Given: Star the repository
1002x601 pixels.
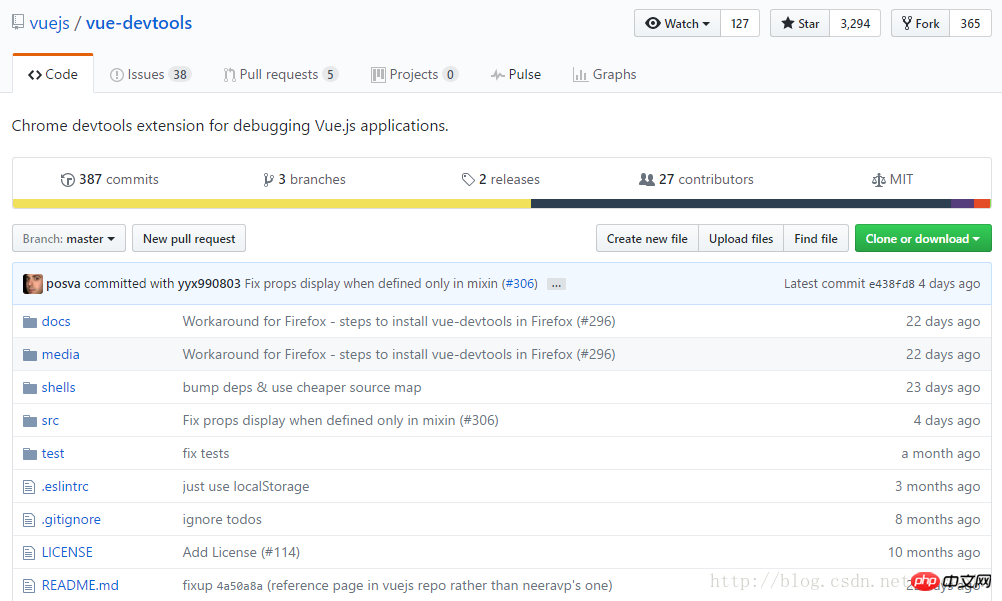Looking at the screenshot, I should coord(800,24).
